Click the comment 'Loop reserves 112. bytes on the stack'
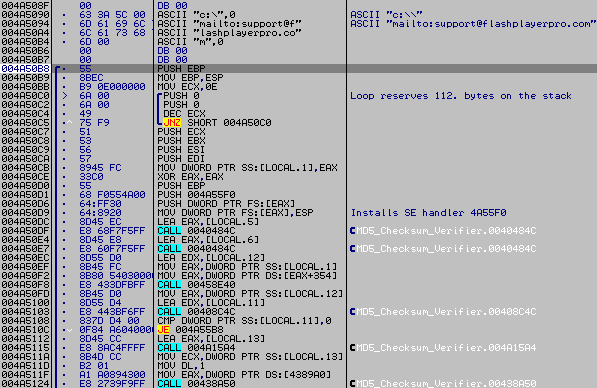 (x=461, y=96)
